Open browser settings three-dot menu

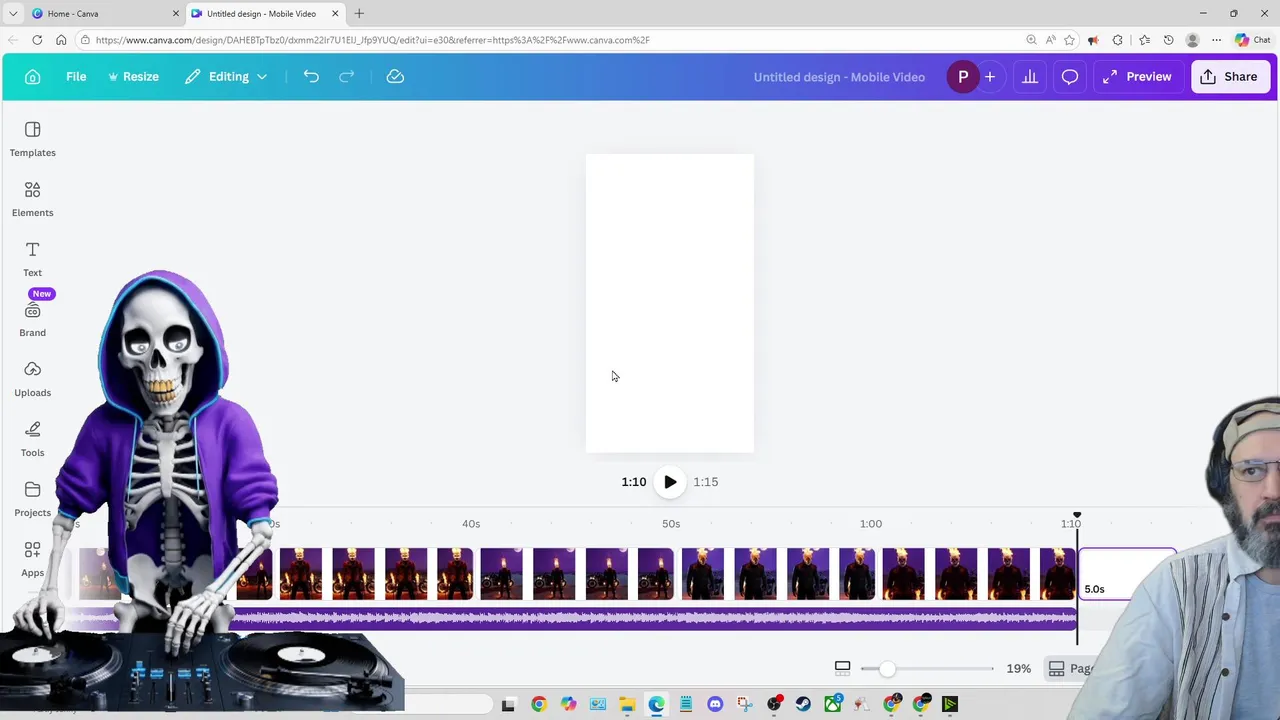(1217, 40)
